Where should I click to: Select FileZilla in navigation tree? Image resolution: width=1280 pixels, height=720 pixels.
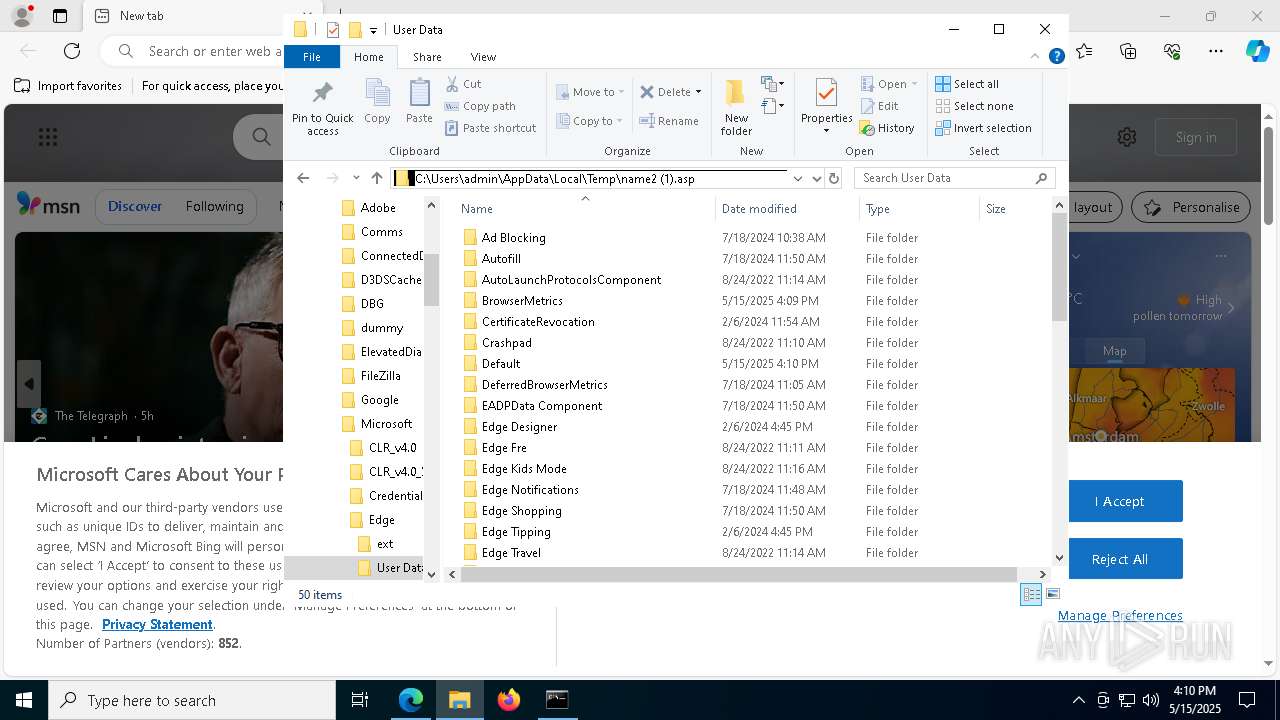(x=380, y=376)
